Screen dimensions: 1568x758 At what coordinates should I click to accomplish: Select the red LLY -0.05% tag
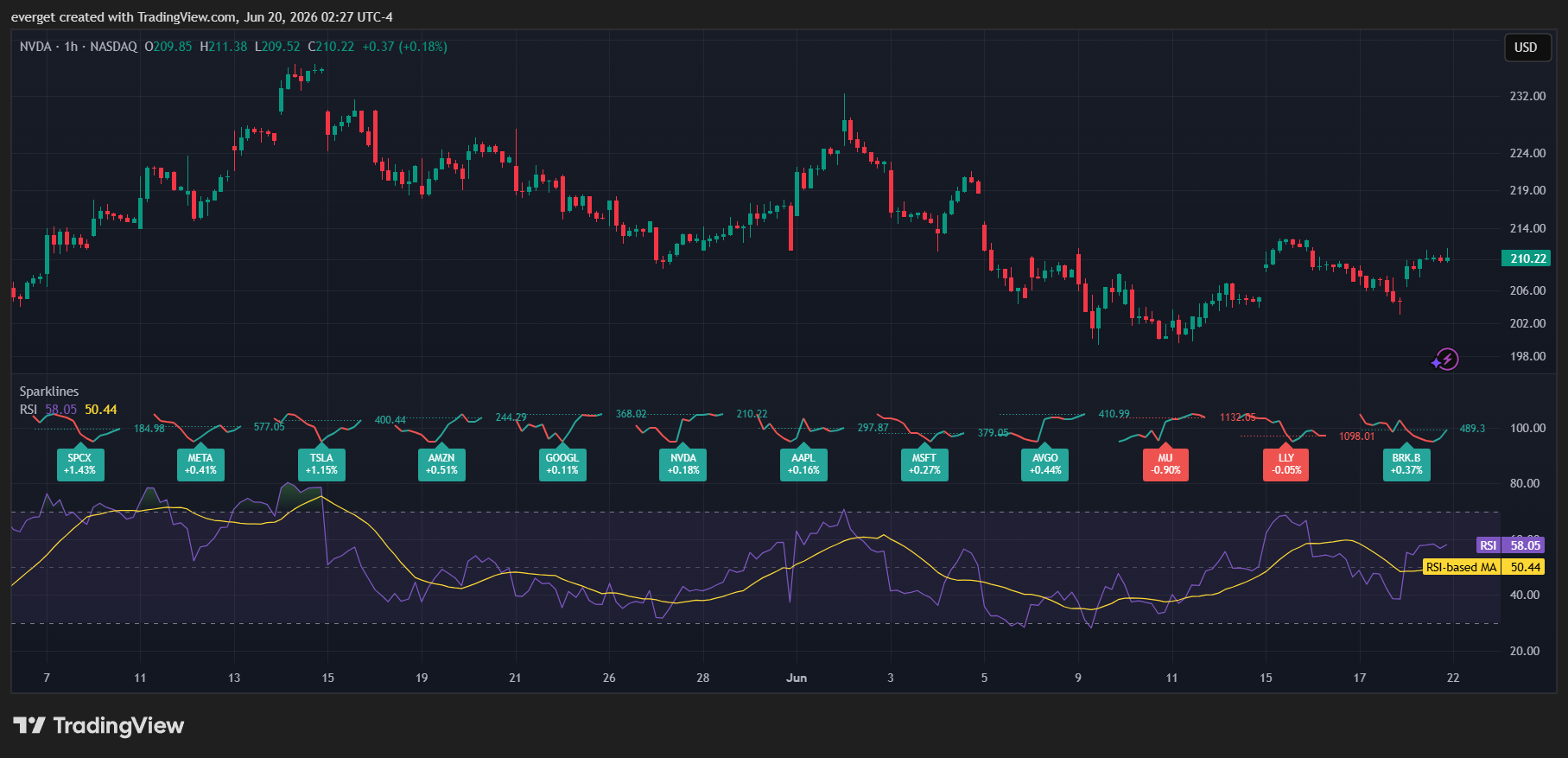point(1286,464)
